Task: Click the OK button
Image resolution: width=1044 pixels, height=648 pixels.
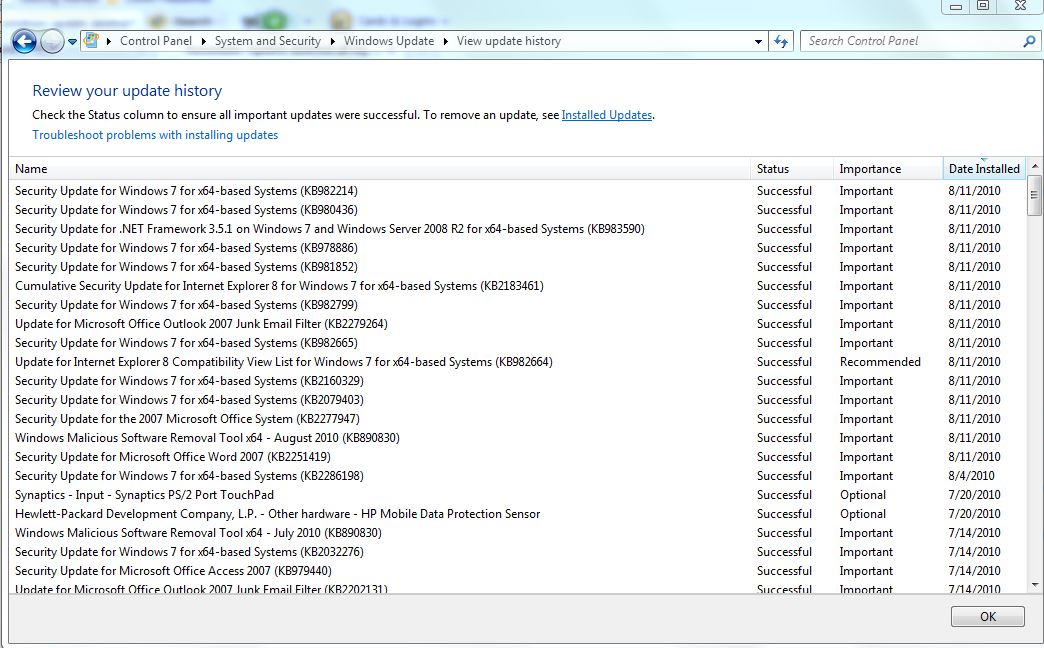Action: pyautogui.click(x=987, y=616)
